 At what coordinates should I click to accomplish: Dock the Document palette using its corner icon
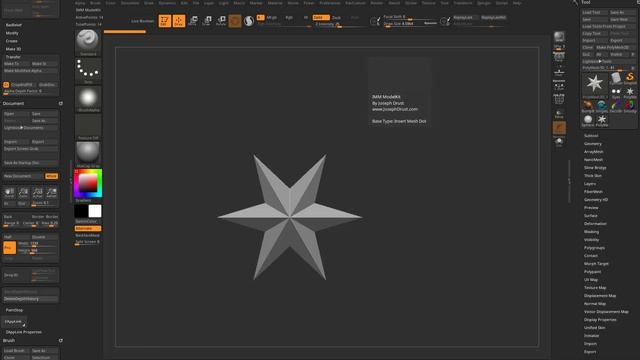[60, 104]
